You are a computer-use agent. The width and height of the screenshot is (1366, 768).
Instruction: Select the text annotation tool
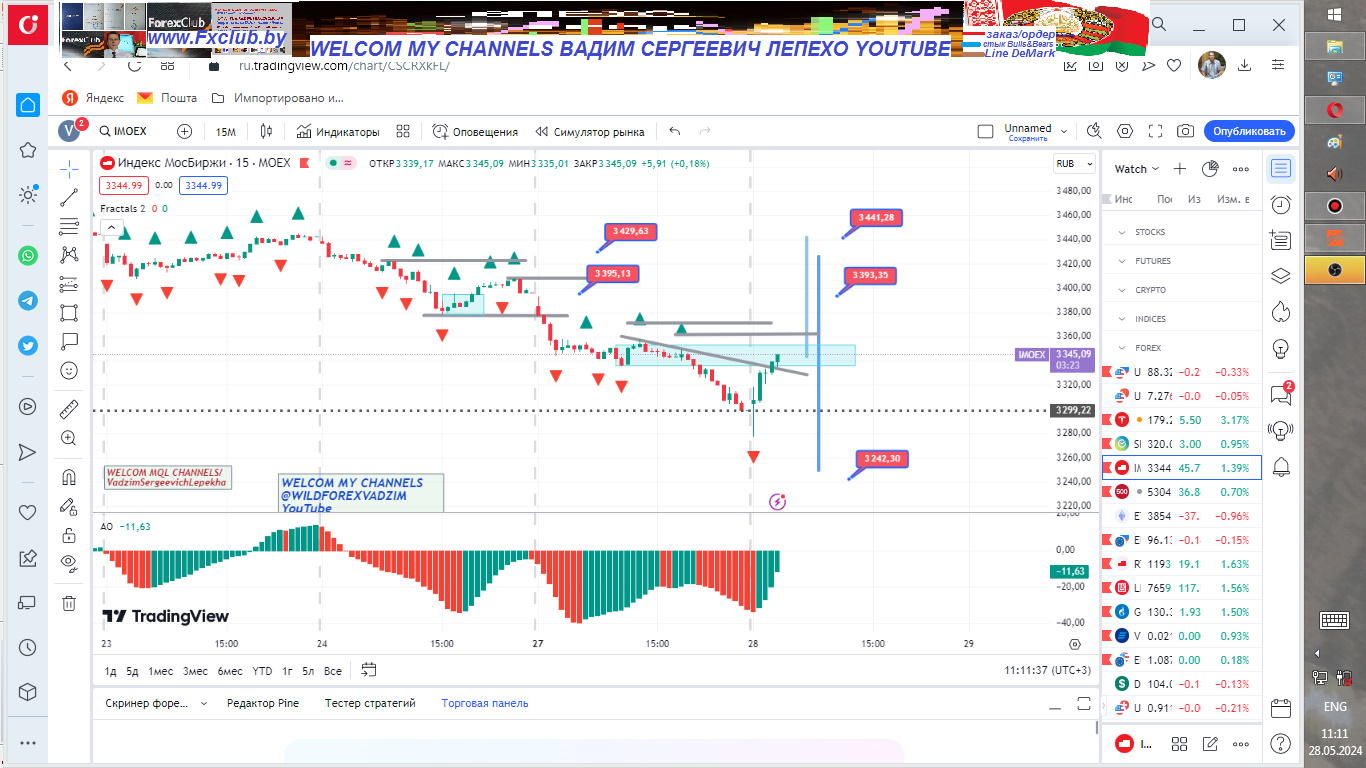tap(69, 341)
